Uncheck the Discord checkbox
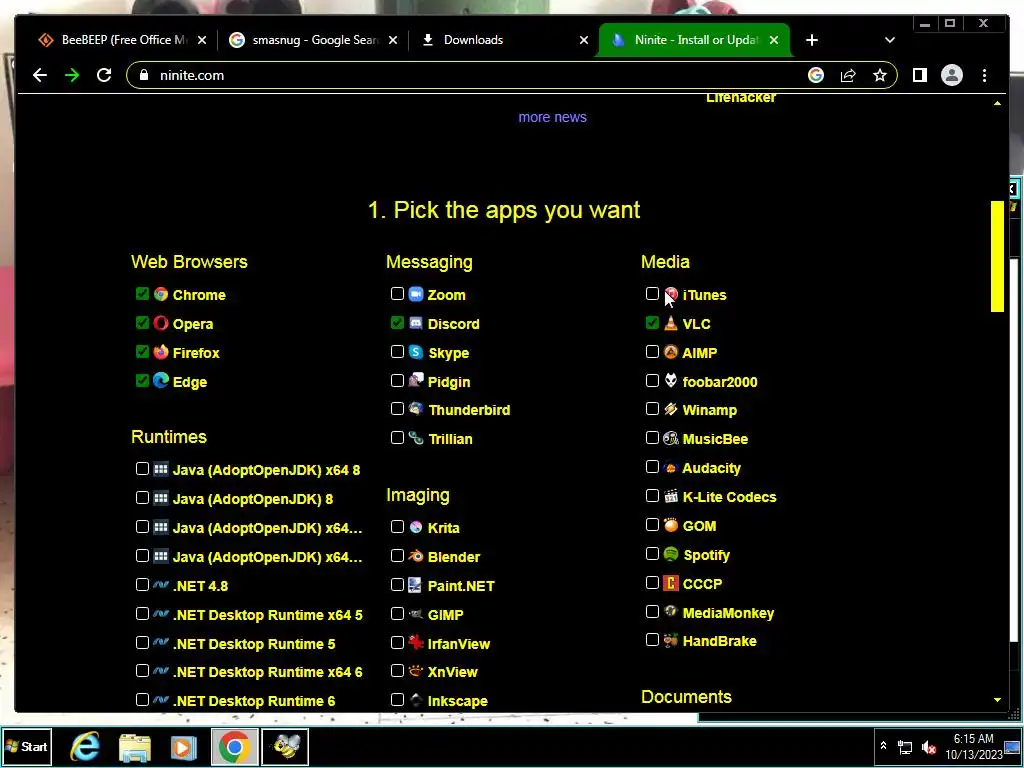 tap(397, 323)
